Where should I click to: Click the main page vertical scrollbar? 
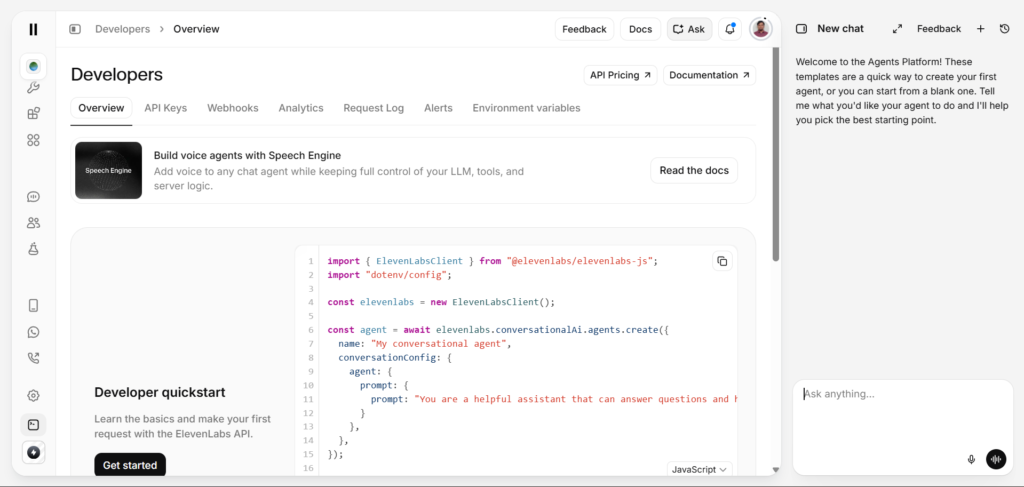776,153
